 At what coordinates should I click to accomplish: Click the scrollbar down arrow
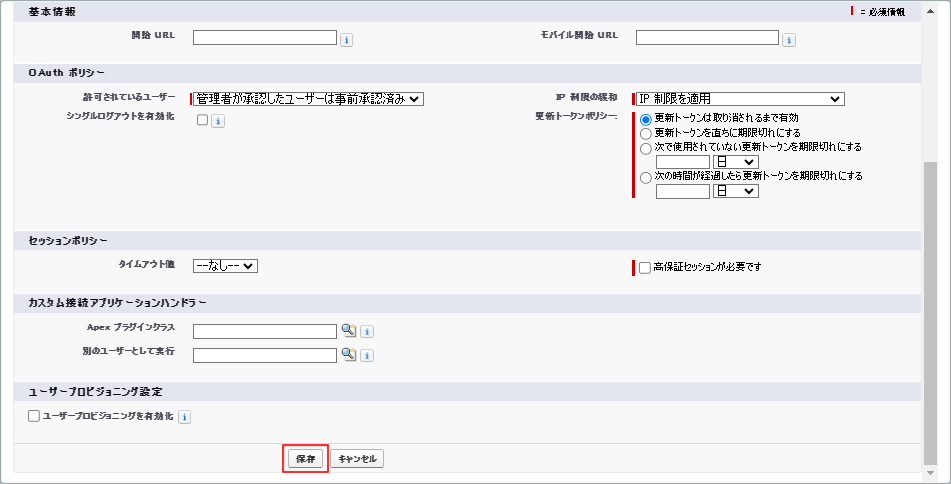coord(930,473)
